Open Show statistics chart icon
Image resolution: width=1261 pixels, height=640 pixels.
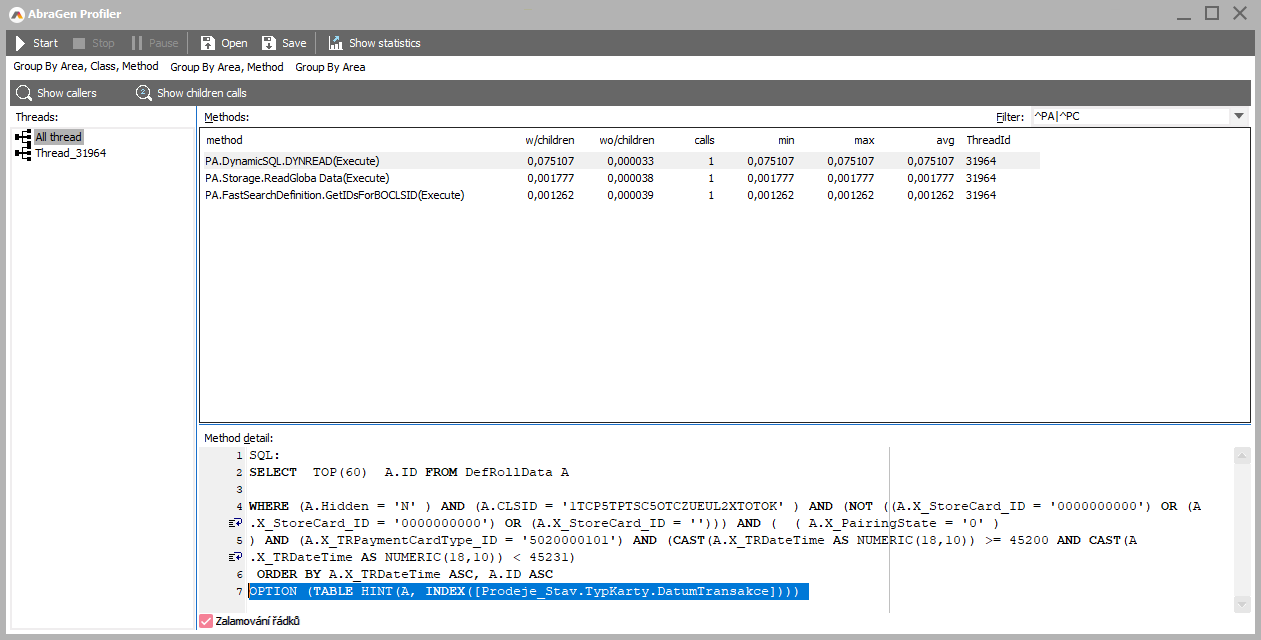click(x=335, y=43)
